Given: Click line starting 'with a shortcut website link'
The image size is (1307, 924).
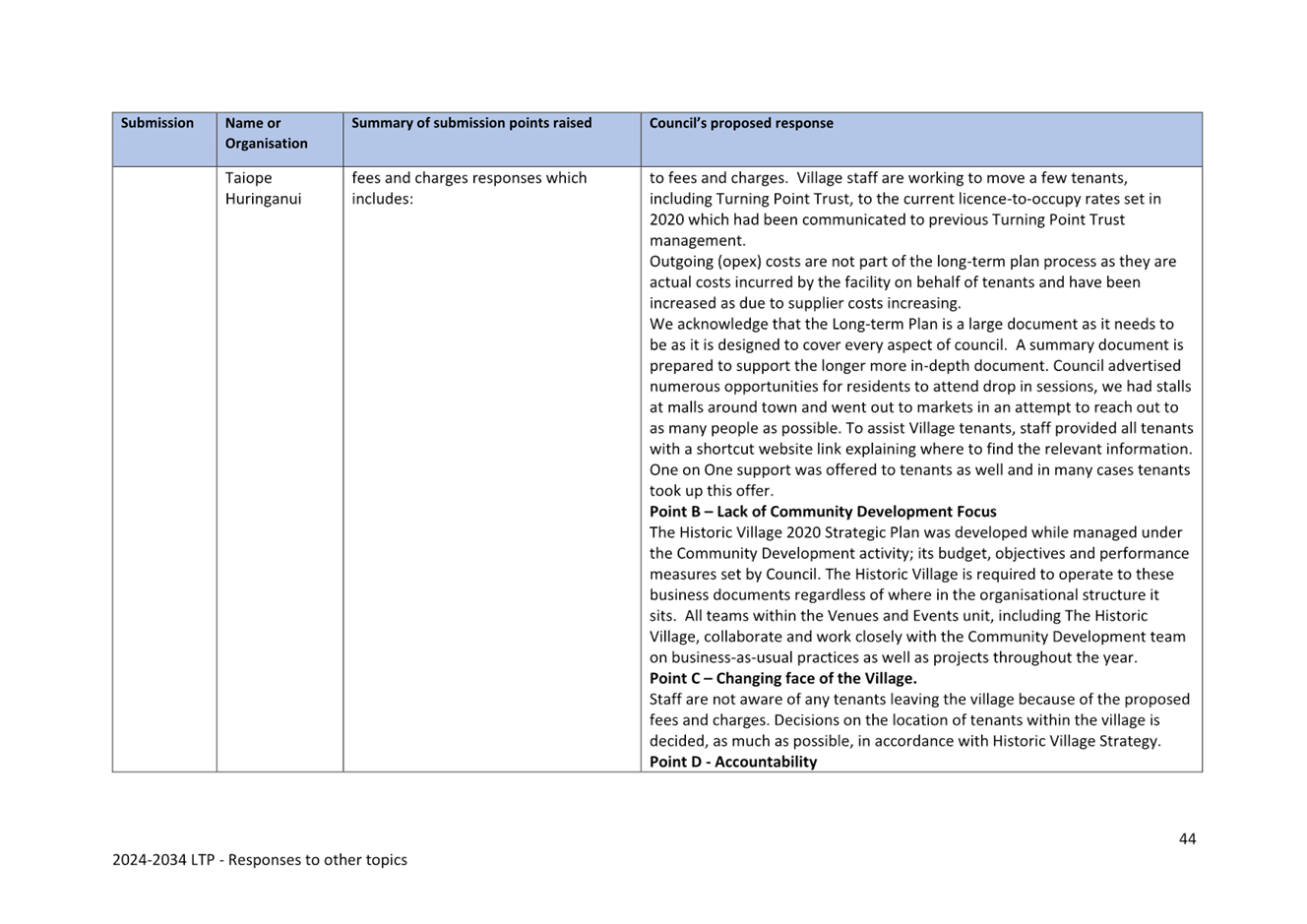Looking at the screenshot, I should point(920,449).
